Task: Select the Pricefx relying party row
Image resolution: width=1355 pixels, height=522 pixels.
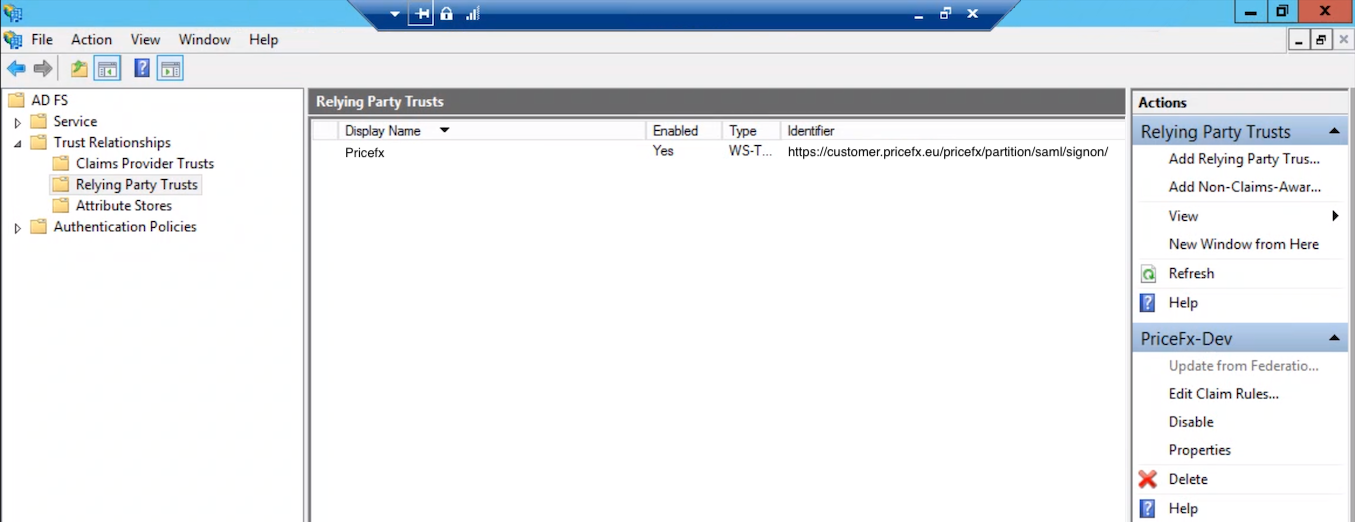Action: 365,153
